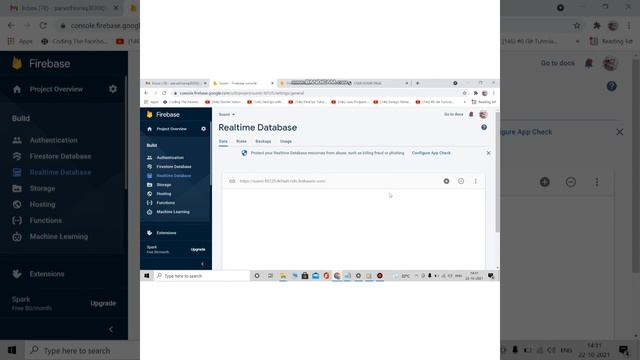
Task: Bookmark page with star in center window browser
Action: coord(464,93)
